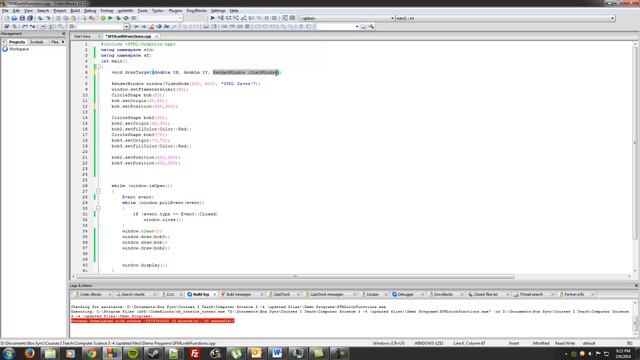Viewport: 640px width, 360px height.
Task: Start debugging with the Debug/Continue arrow
Action: click(213, 18)
